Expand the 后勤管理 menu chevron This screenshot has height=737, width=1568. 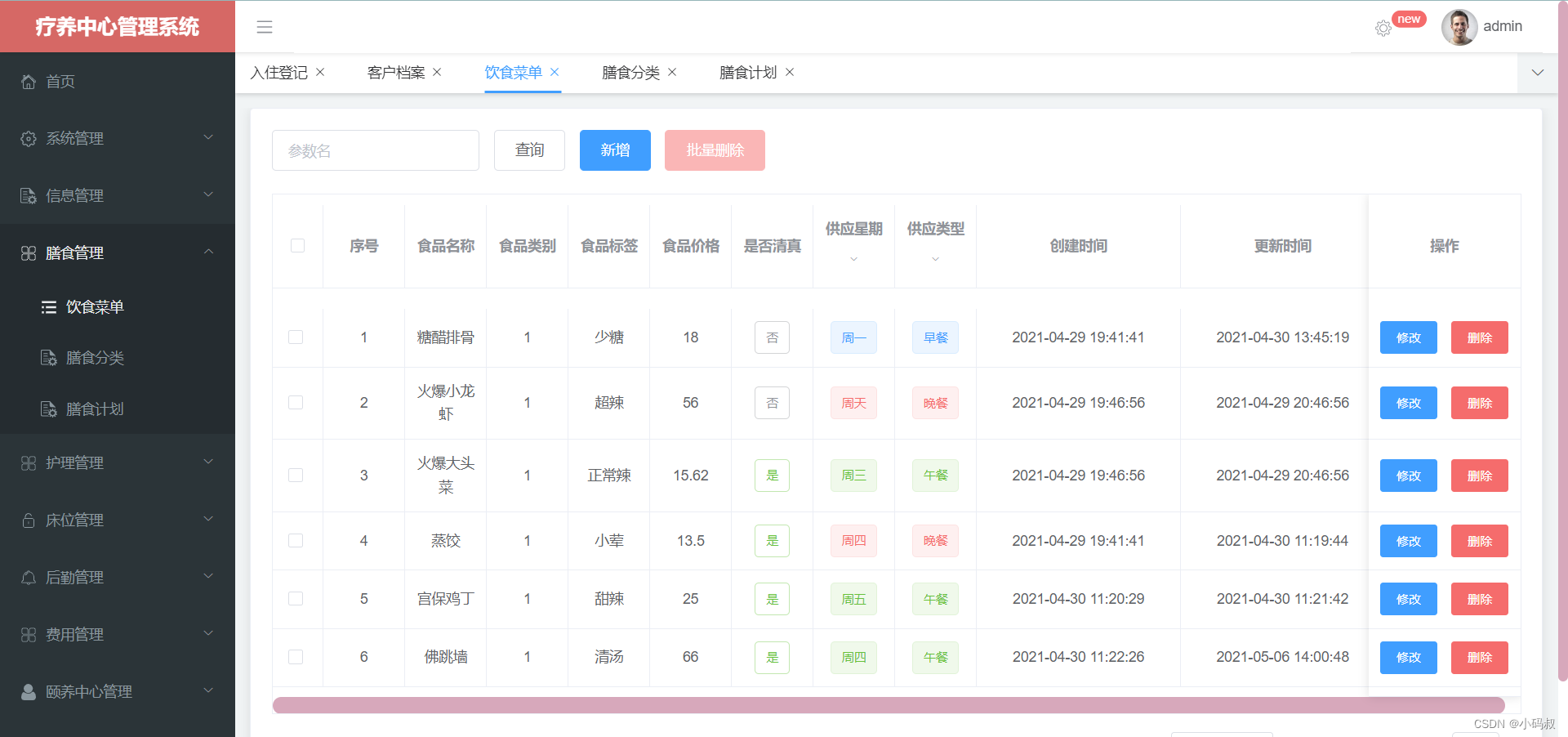point(208,576)
